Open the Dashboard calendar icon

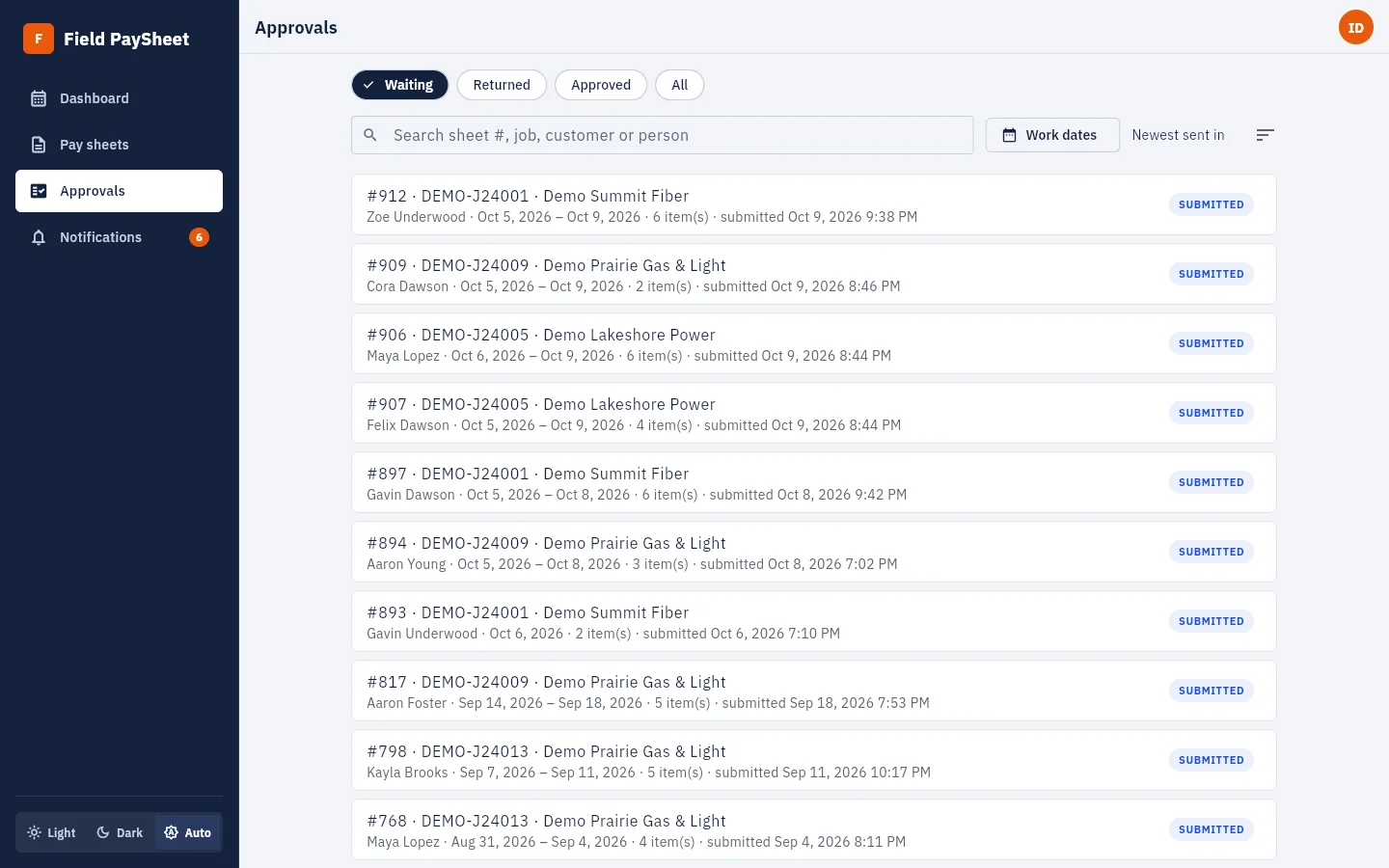(39, 98)
